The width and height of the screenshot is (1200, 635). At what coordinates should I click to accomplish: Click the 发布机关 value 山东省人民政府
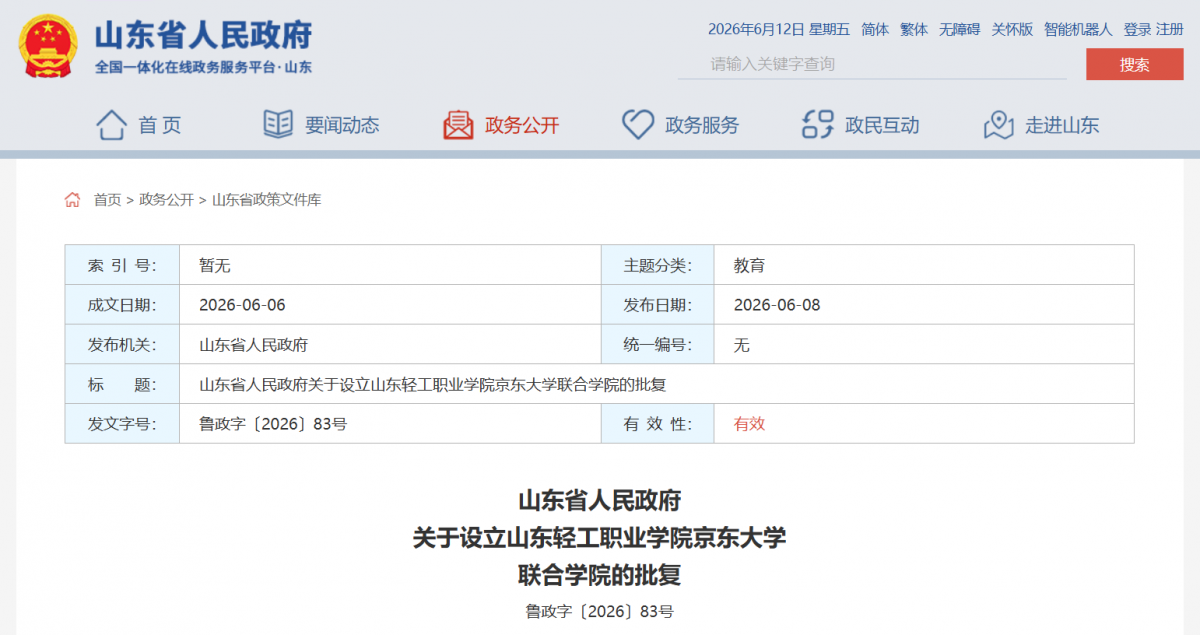tap(253, 345)
